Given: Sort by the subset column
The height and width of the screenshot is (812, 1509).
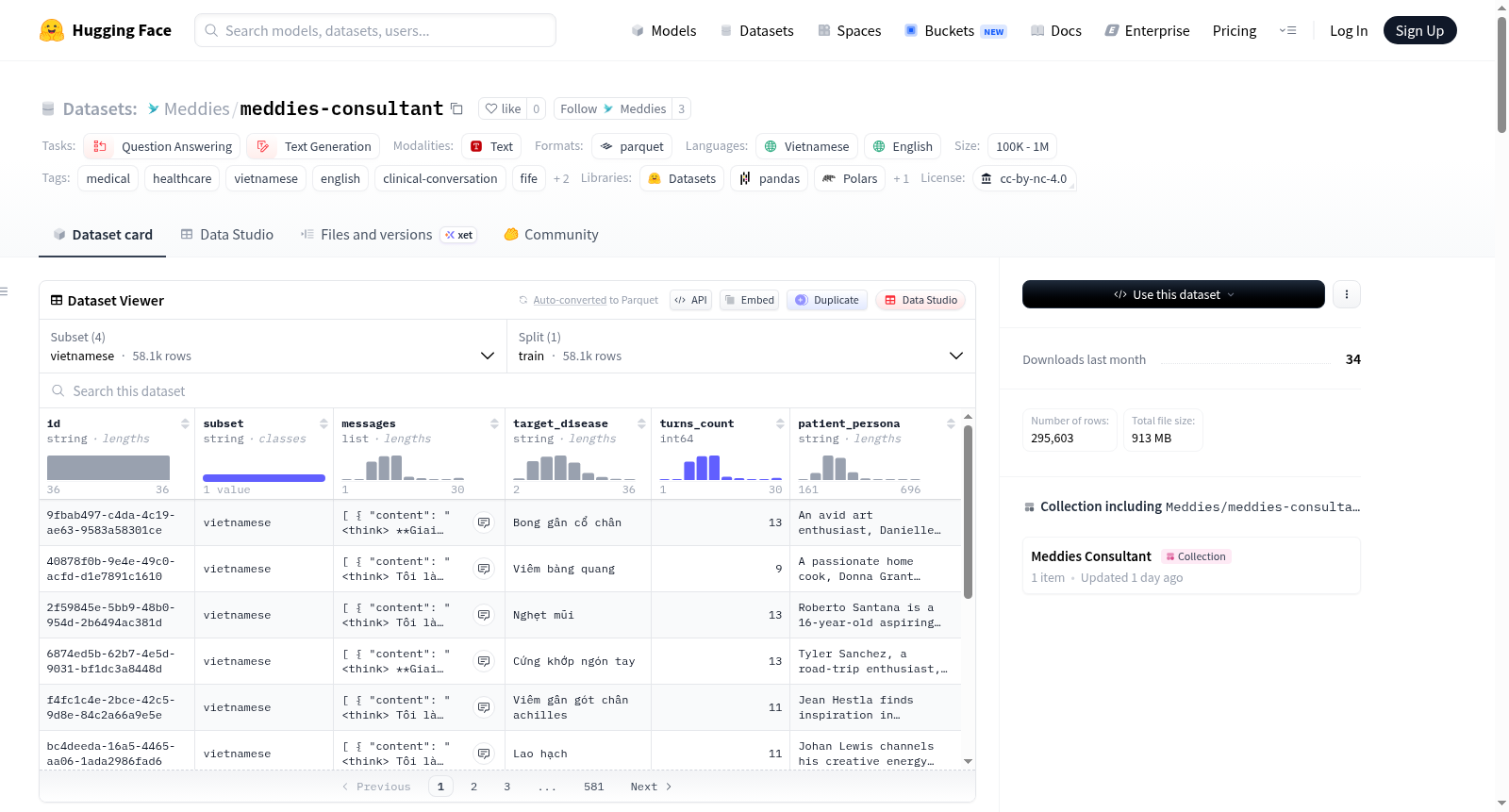Looking at the screenshot, I should [x=323, y=424].
